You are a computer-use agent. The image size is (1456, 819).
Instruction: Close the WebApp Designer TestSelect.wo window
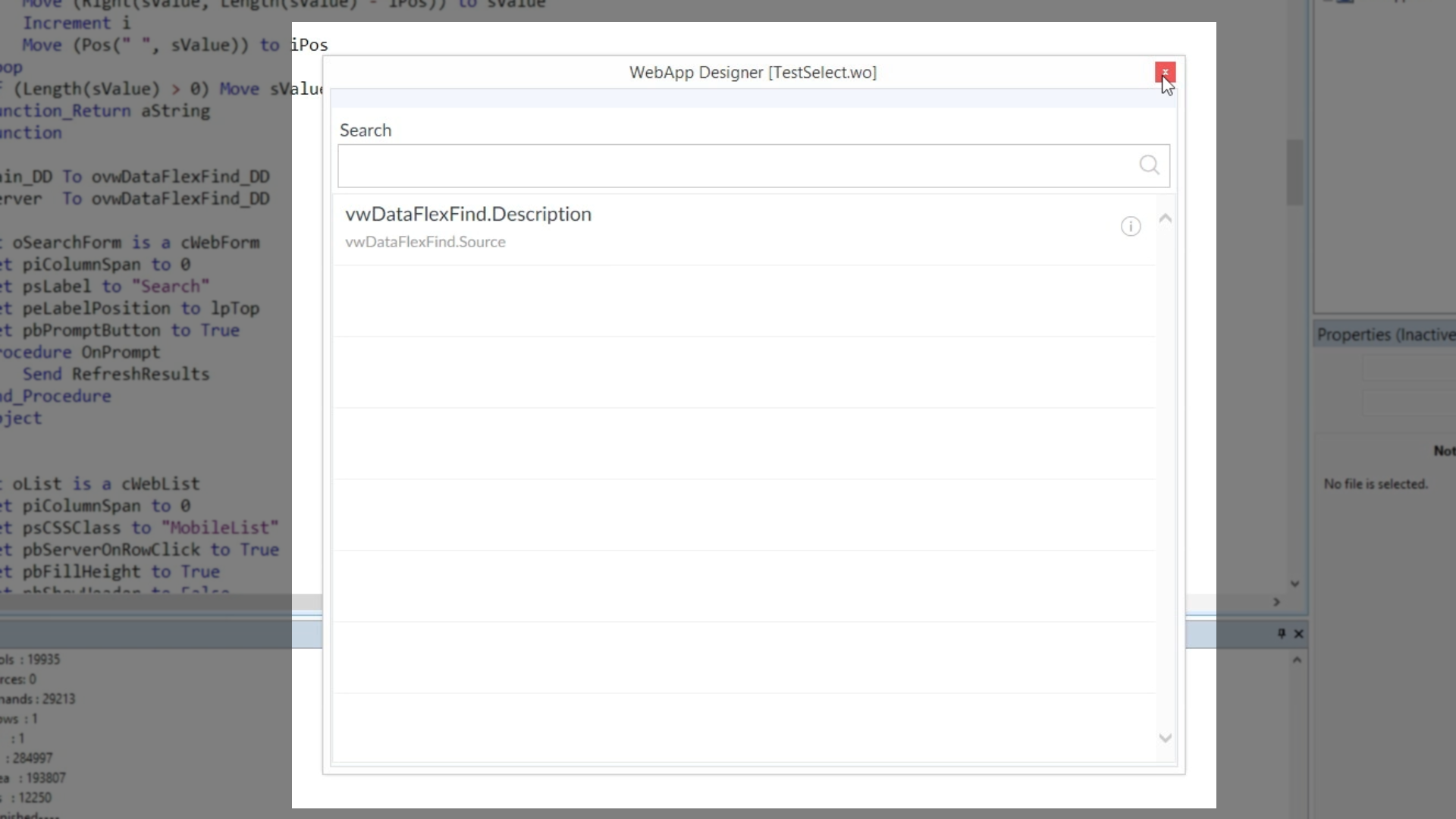pos(1165,72)
